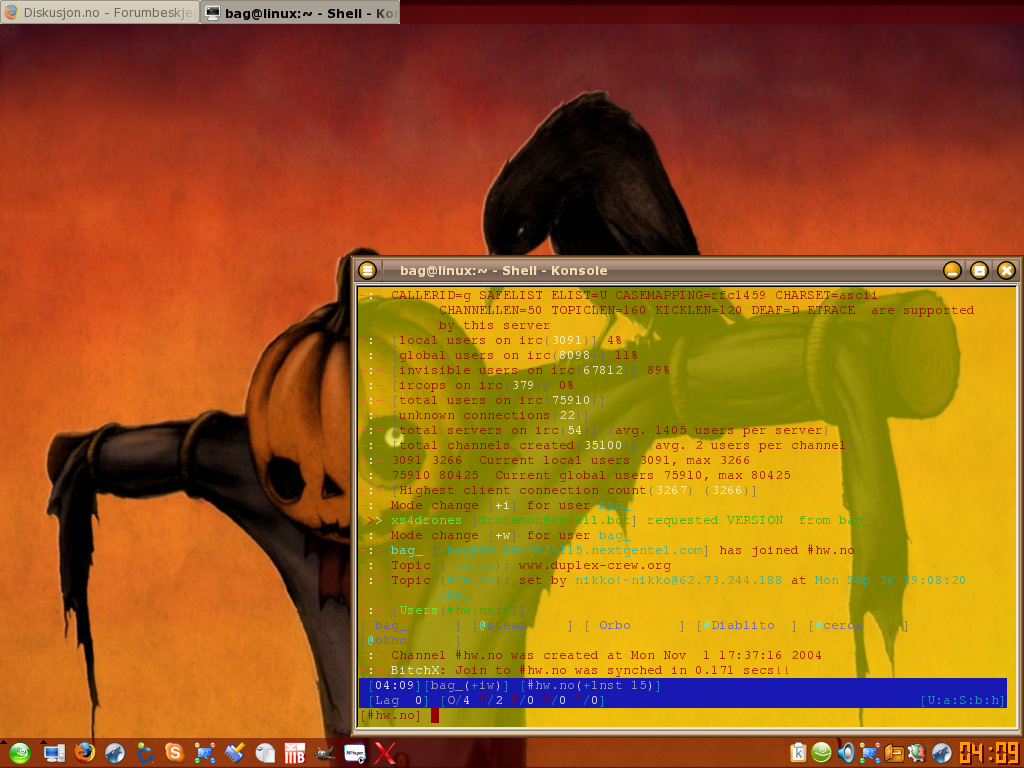Click the Konsole title bar text
The width and height of the screenshot is (1024, 768).
click(x=503, y=270)
